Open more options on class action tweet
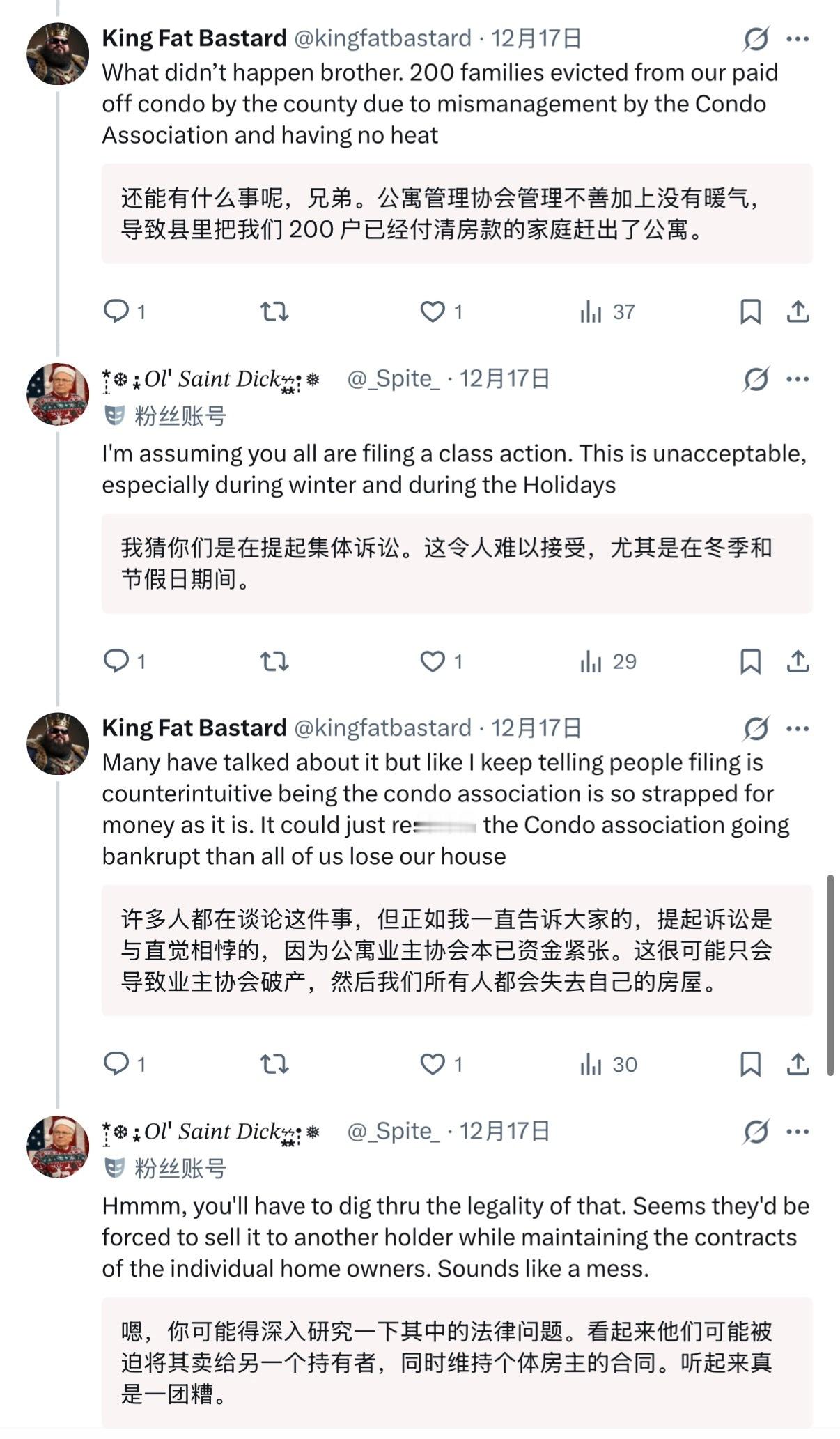Screen dimensions: 840x1439 [798, 380]
